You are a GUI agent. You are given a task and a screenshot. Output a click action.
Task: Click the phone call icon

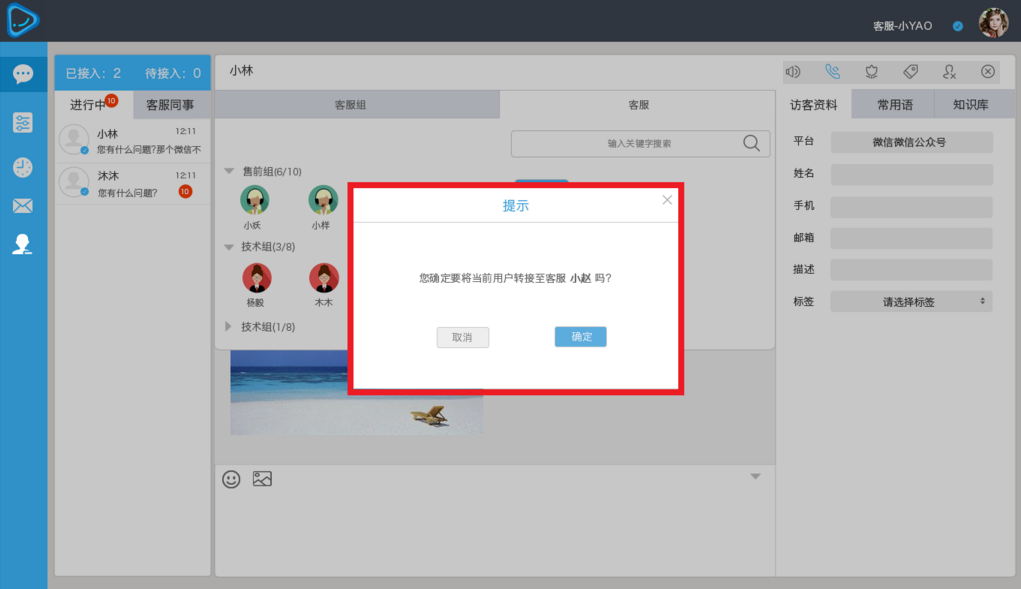coord(832,72)
